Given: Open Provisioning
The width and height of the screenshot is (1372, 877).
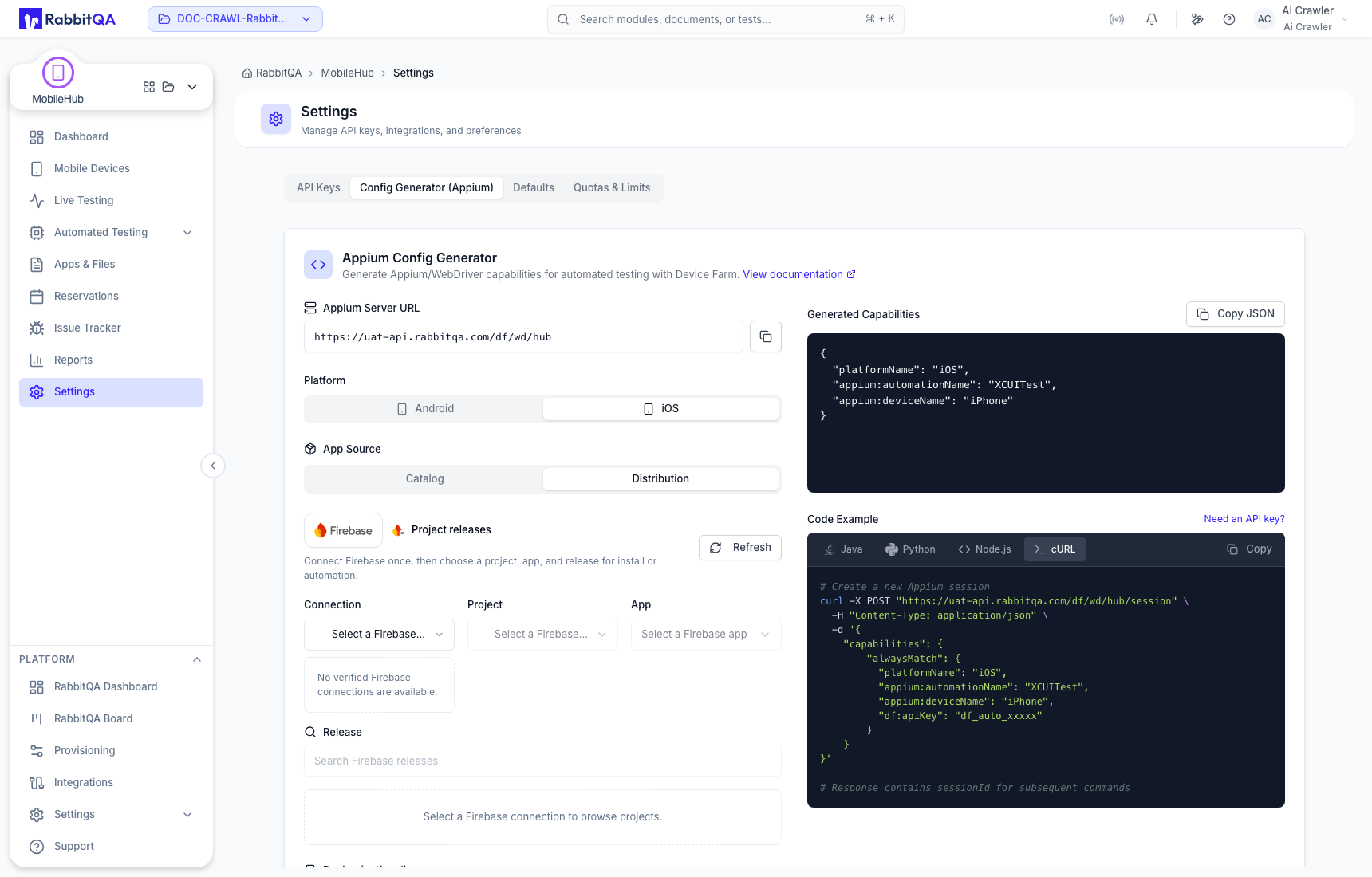Looking at the screenshot, I should click(111, 750).
